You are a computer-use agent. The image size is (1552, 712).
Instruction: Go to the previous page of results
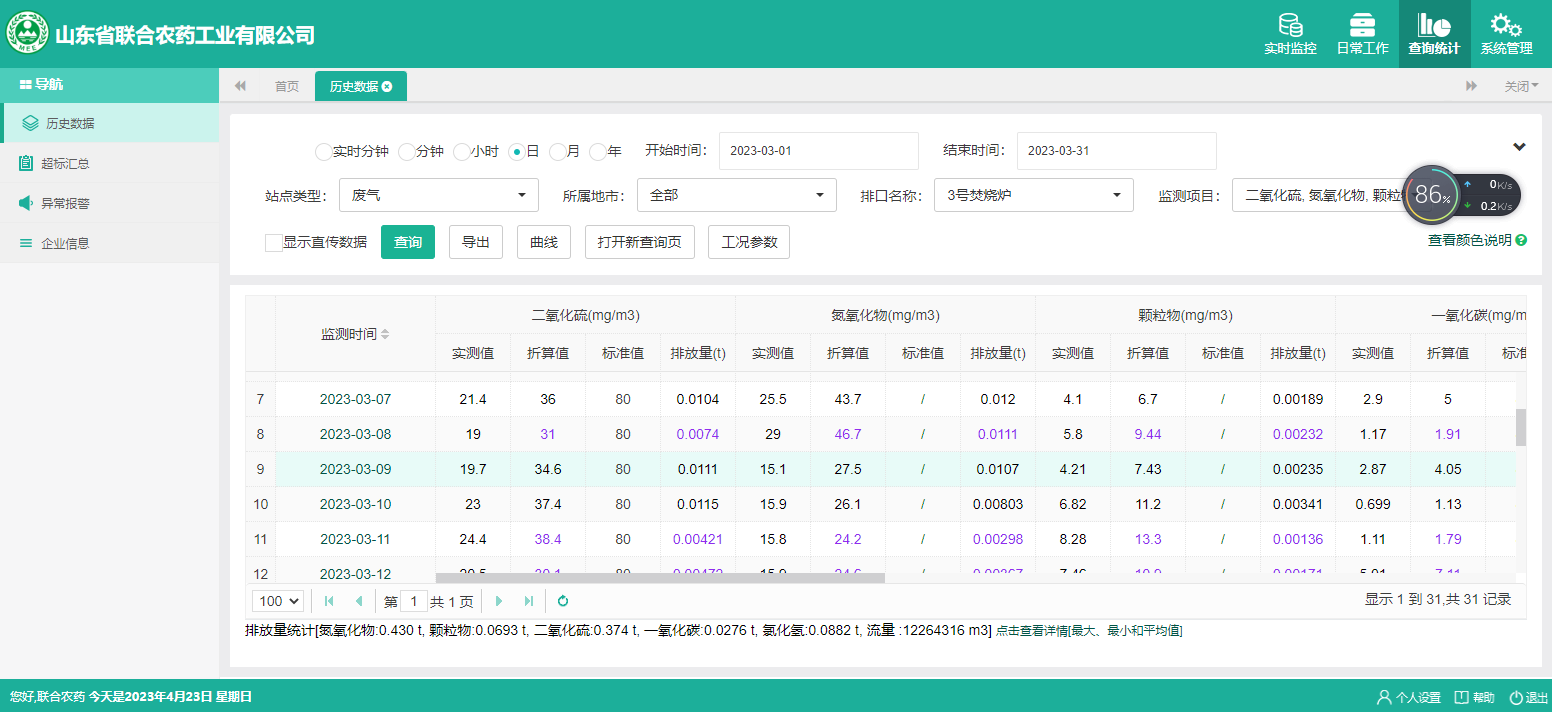359,601
